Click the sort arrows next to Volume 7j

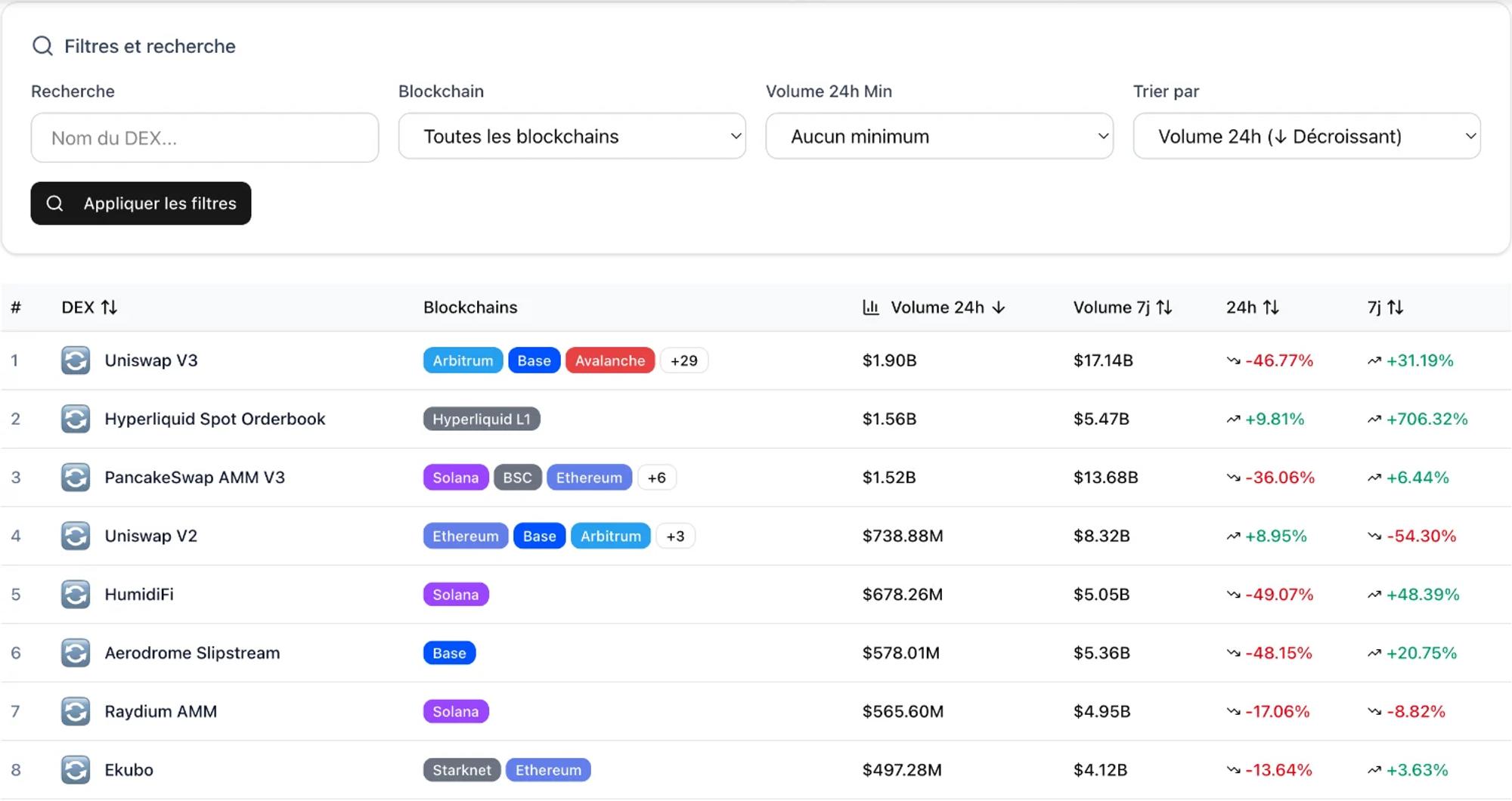pyautogui.click(x=1164, y=308)
